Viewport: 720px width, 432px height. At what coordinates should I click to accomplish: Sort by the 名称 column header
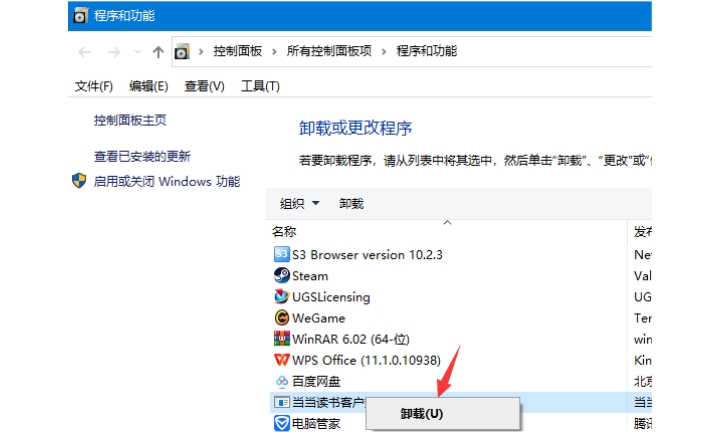[284, 232]
